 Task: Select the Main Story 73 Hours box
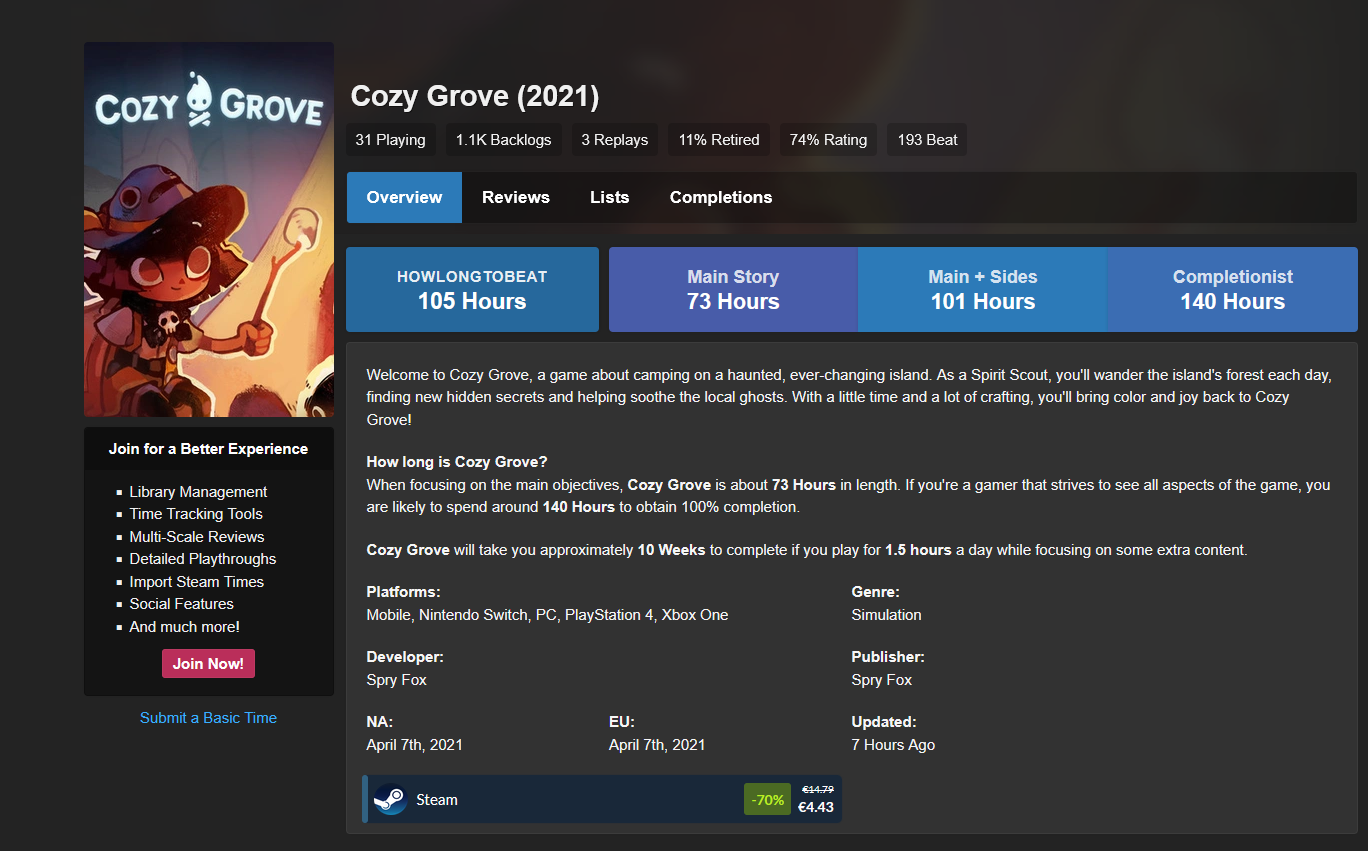pos(733,290)
